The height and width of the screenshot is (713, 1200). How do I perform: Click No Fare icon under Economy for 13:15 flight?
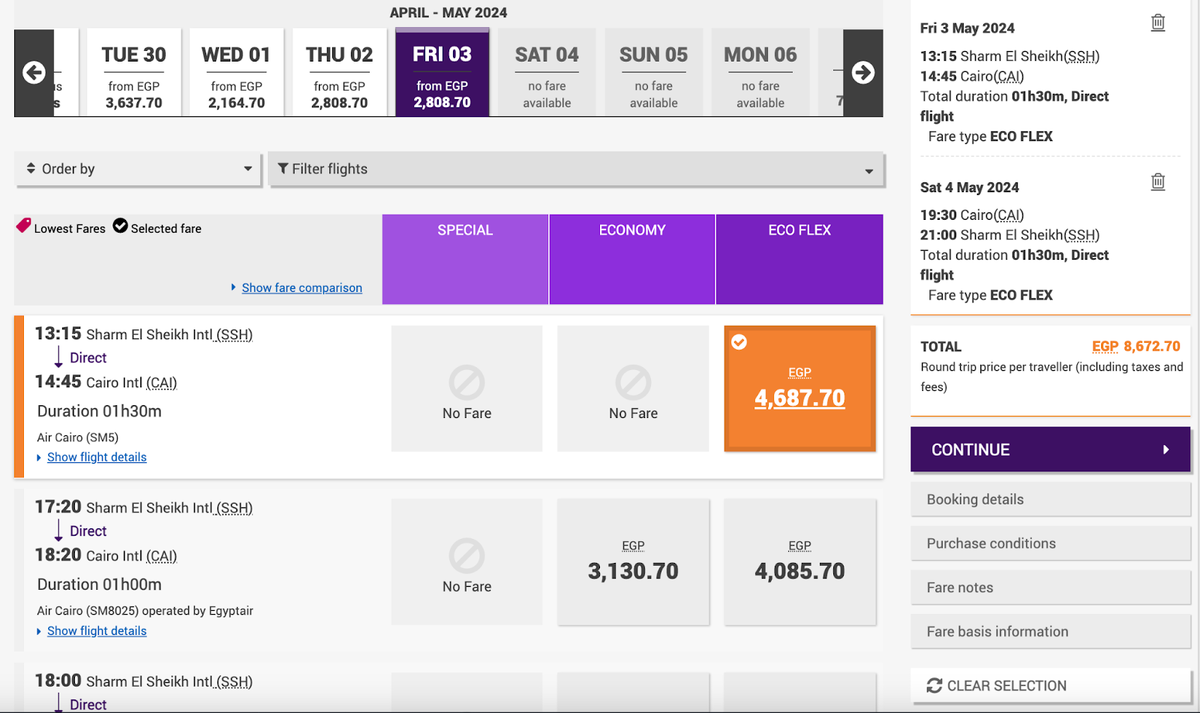point(633,381)
